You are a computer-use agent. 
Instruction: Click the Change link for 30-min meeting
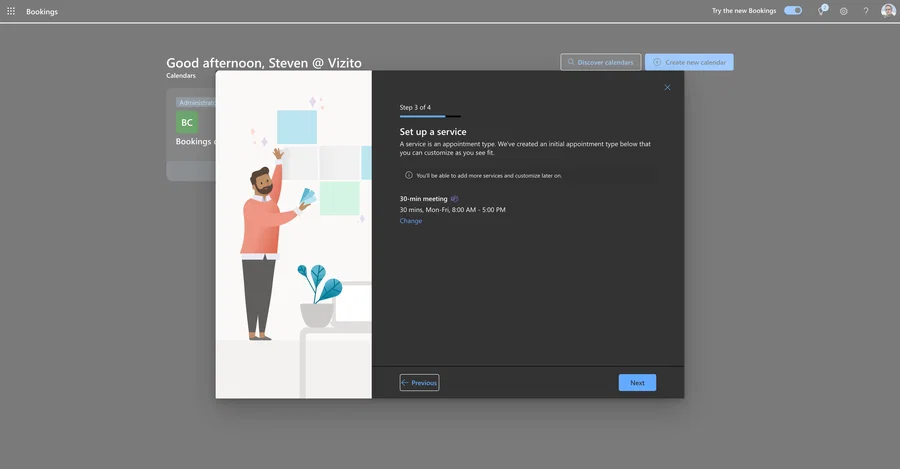410,221
